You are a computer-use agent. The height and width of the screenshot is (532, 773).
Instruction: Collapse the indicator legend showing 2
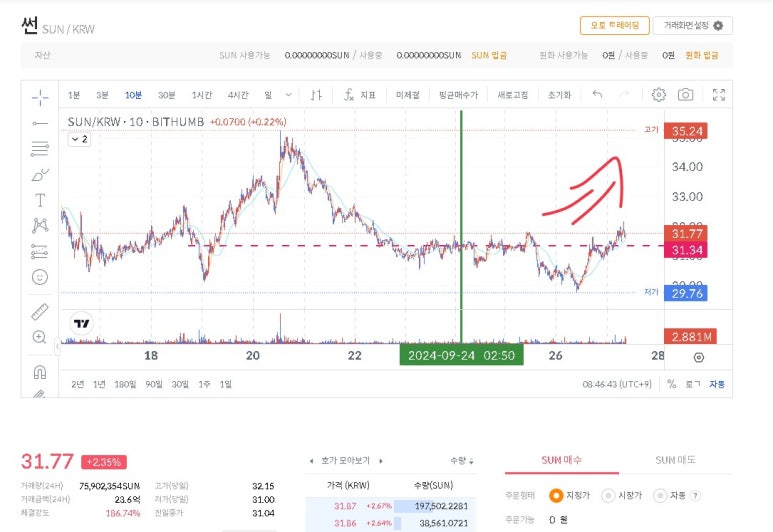[x=79, y=140]
